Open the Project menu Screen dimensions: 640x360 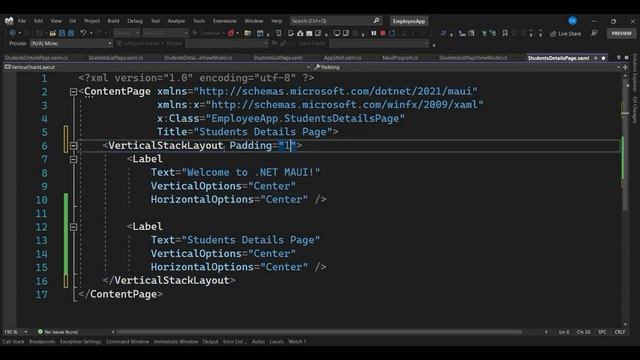92,21
